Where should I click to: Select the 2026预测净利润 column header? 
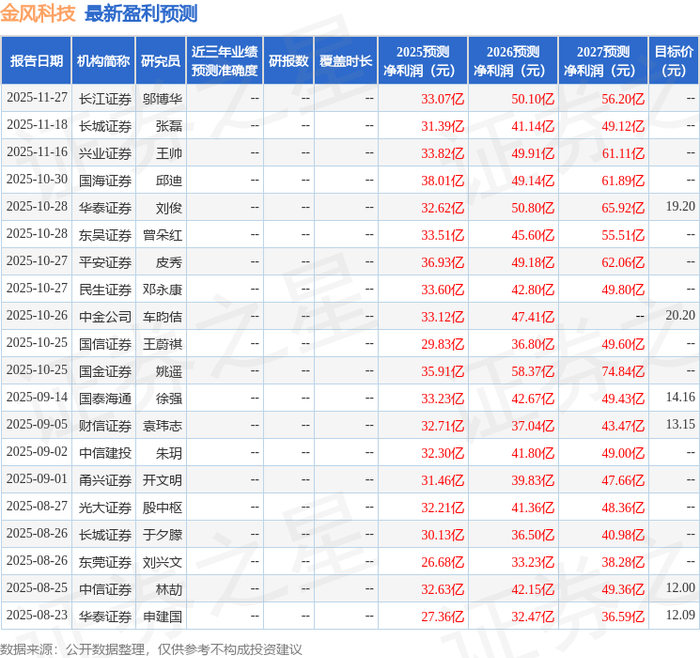pyautogui.click(x=512, y=61)
